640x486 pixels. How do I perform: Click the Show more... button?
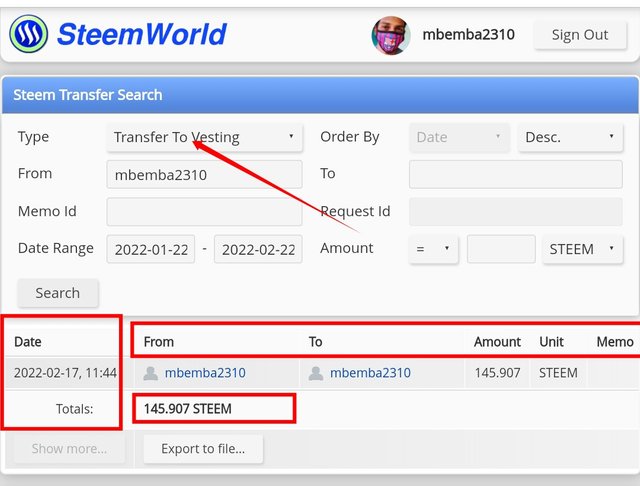pyautogui.click(x=69, y=449)
